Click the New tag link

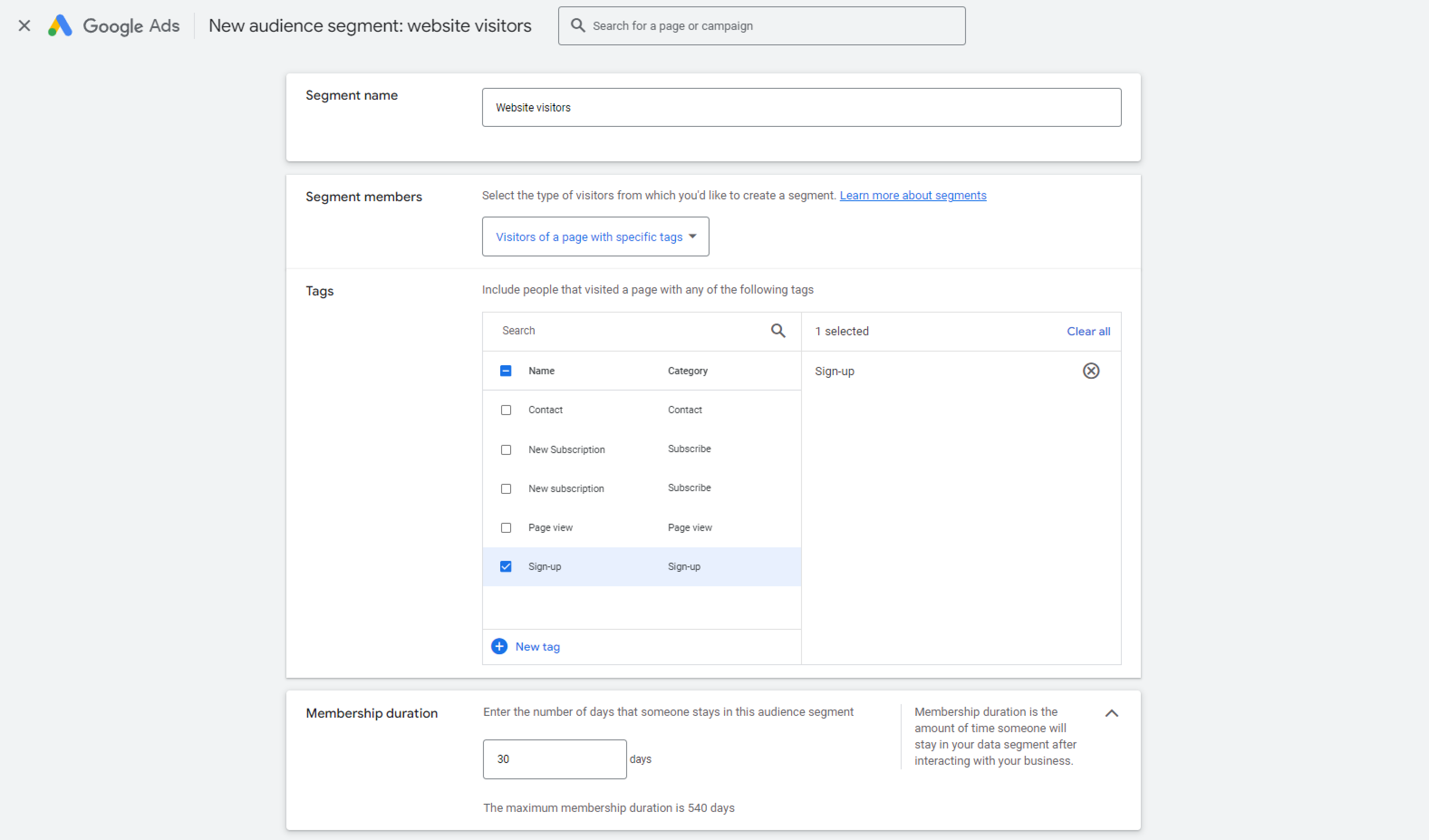(x=538, y=647)
